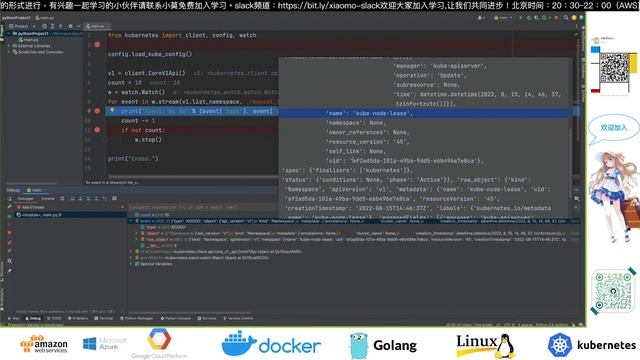
Task: Open the main run configuration dropdown
Action: tap(503, 18)
